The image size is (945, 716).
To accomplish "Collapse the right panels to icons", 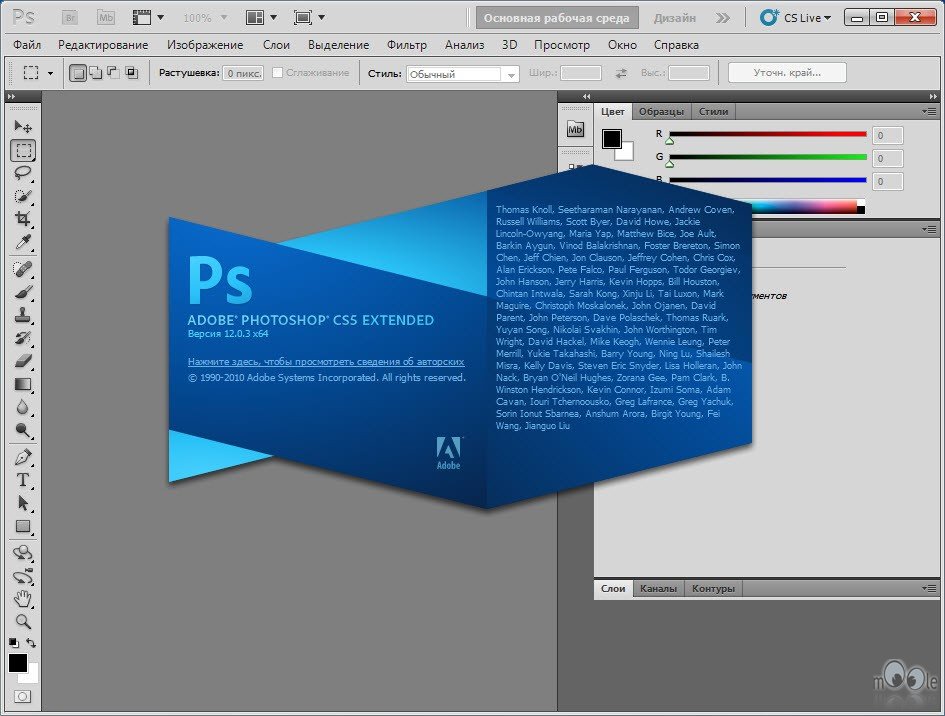I will pos(933,96).
